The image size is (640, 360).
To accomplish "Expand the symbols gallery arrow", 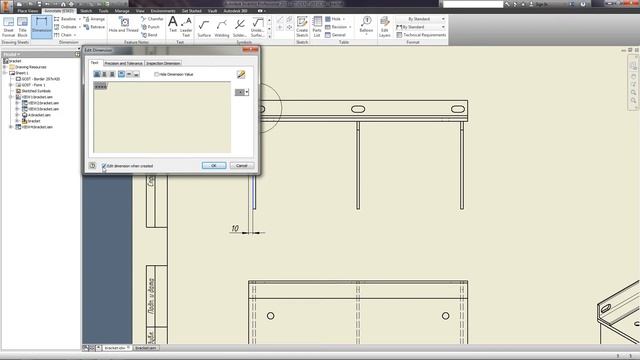I will click(x=269, y=36).
